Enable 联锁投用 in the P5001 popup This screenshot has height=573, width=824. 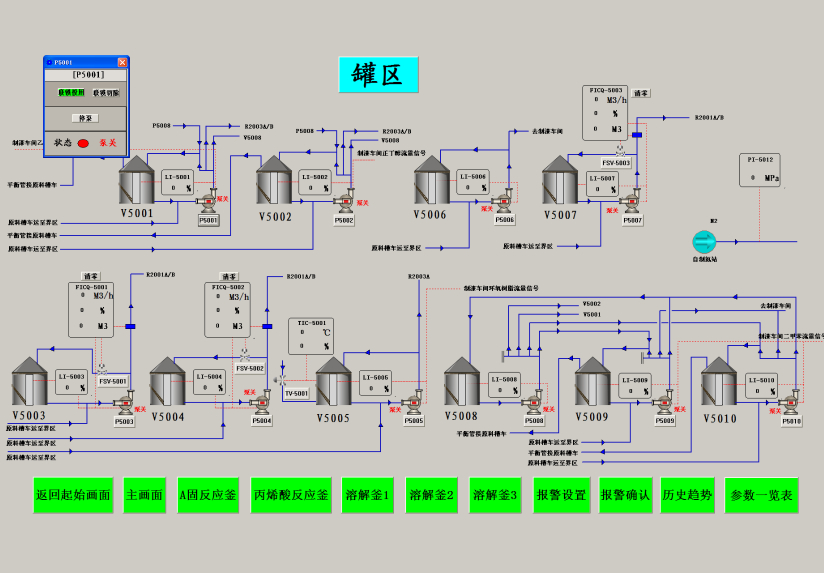[71, 93]
